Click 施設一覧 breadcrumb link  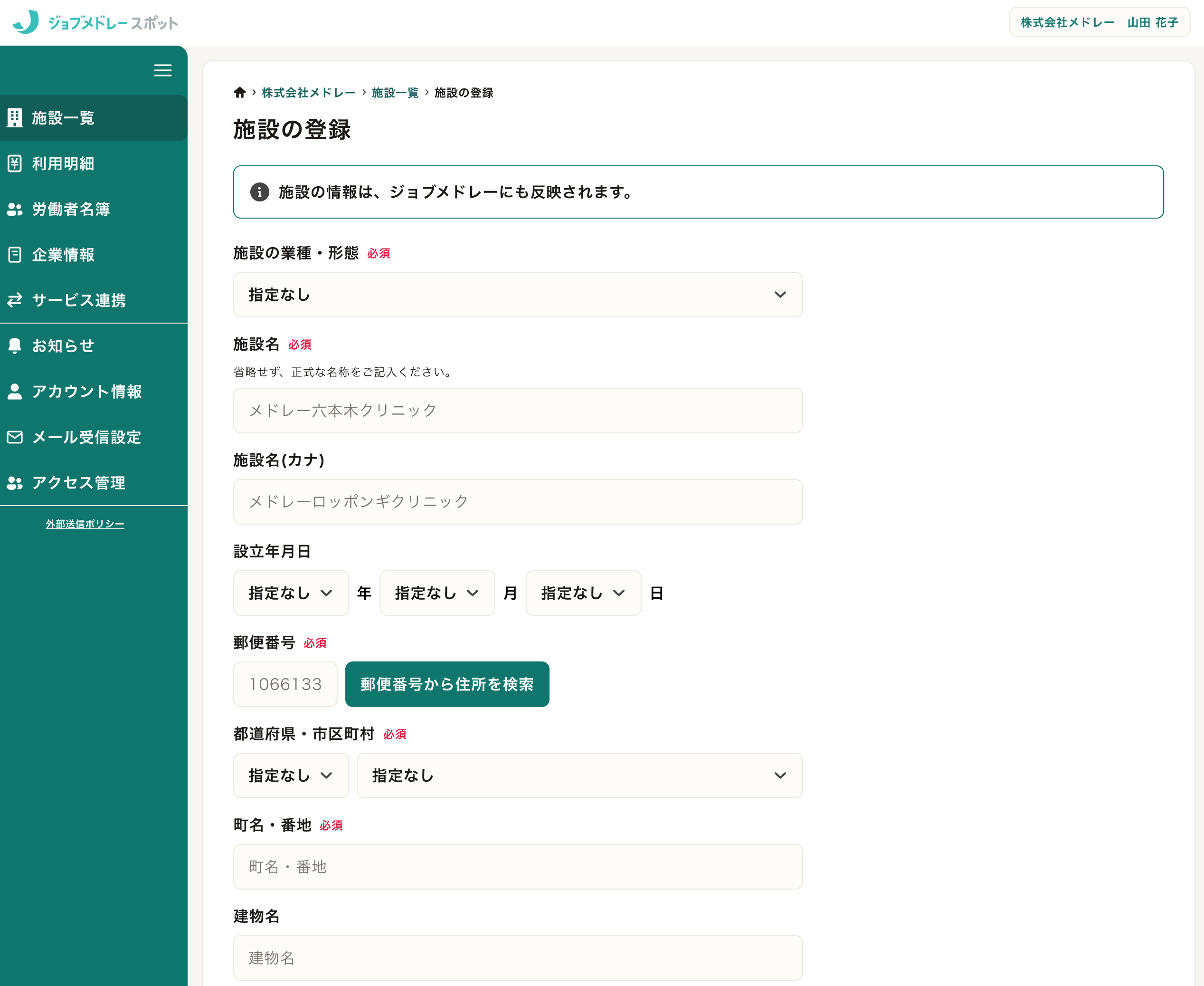[395, 93]
